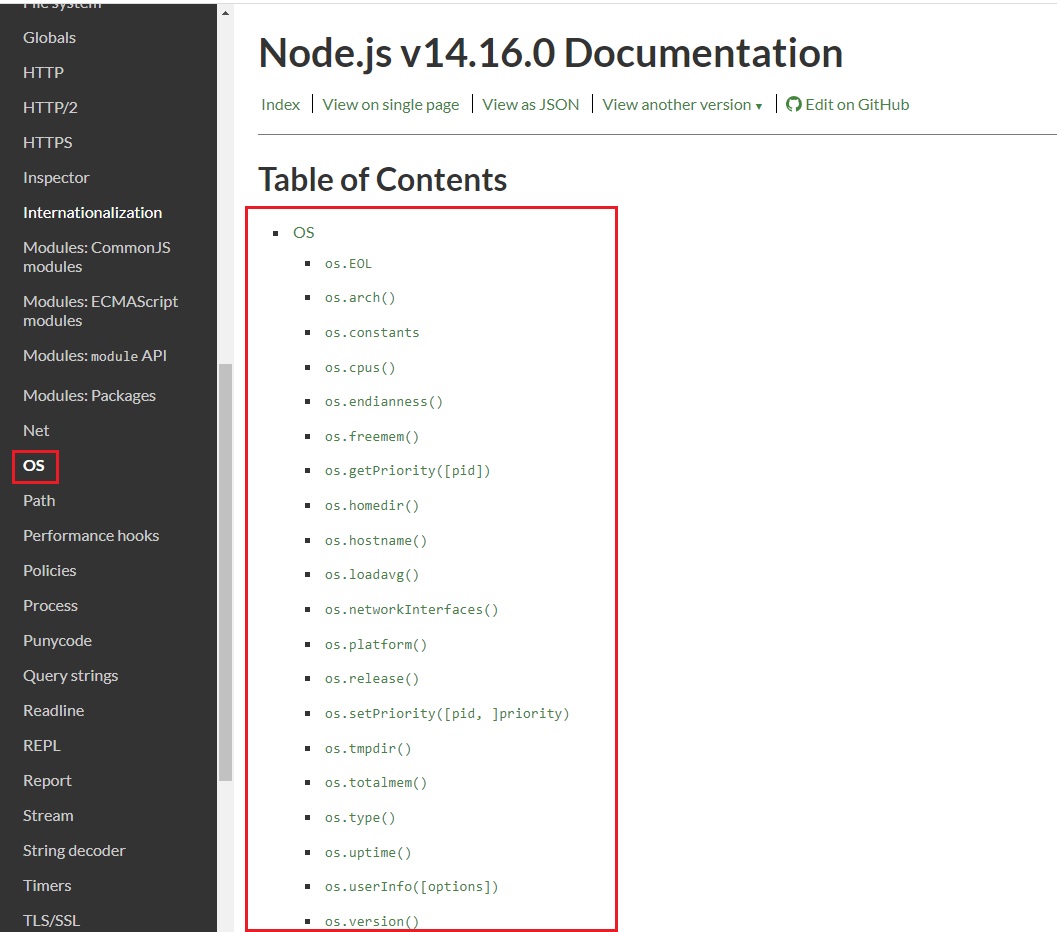Jump to os.totalmem() in the contents

pos(375,783)
